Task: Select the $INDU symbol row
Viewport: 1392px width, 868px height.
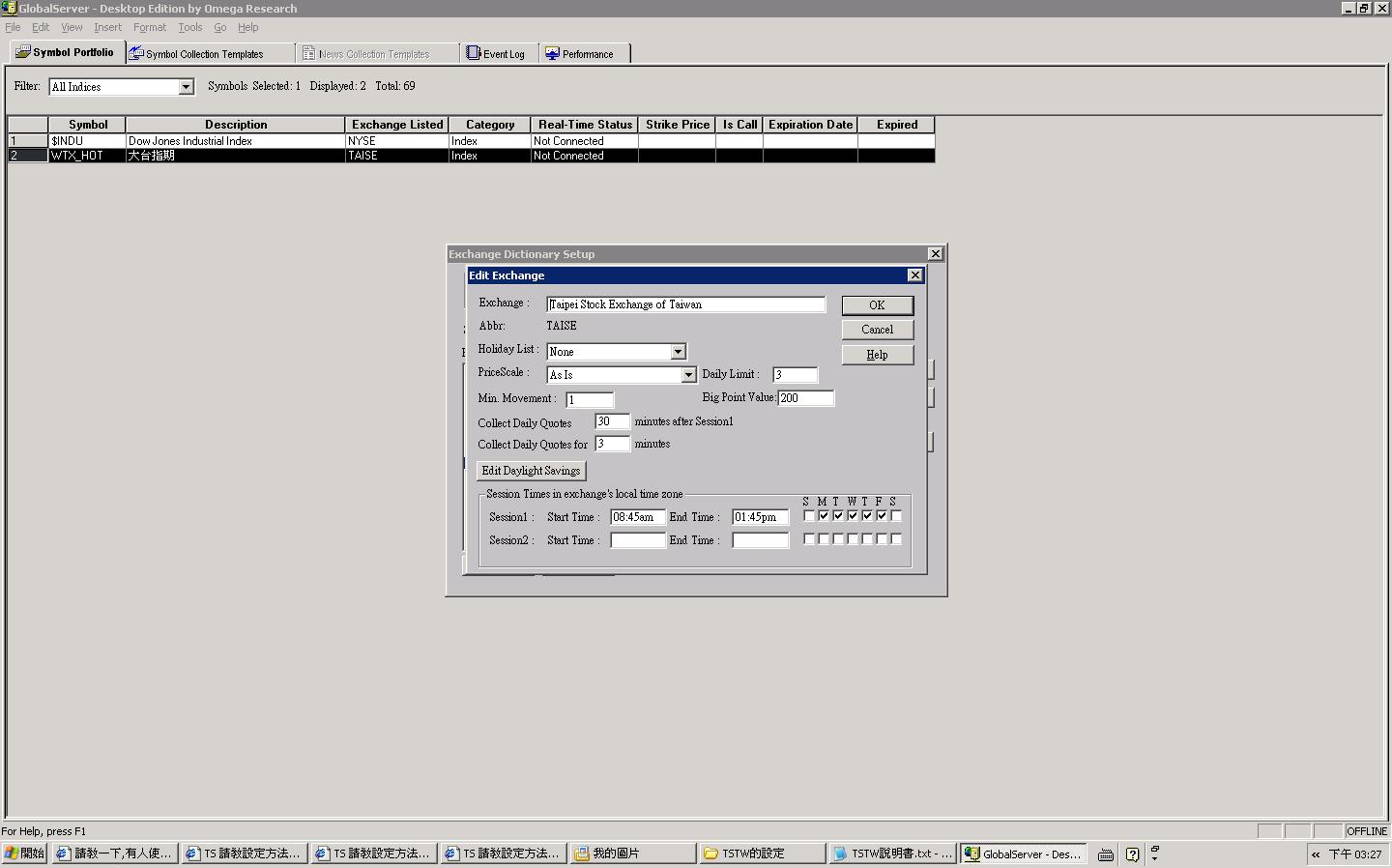Action: 472,141
